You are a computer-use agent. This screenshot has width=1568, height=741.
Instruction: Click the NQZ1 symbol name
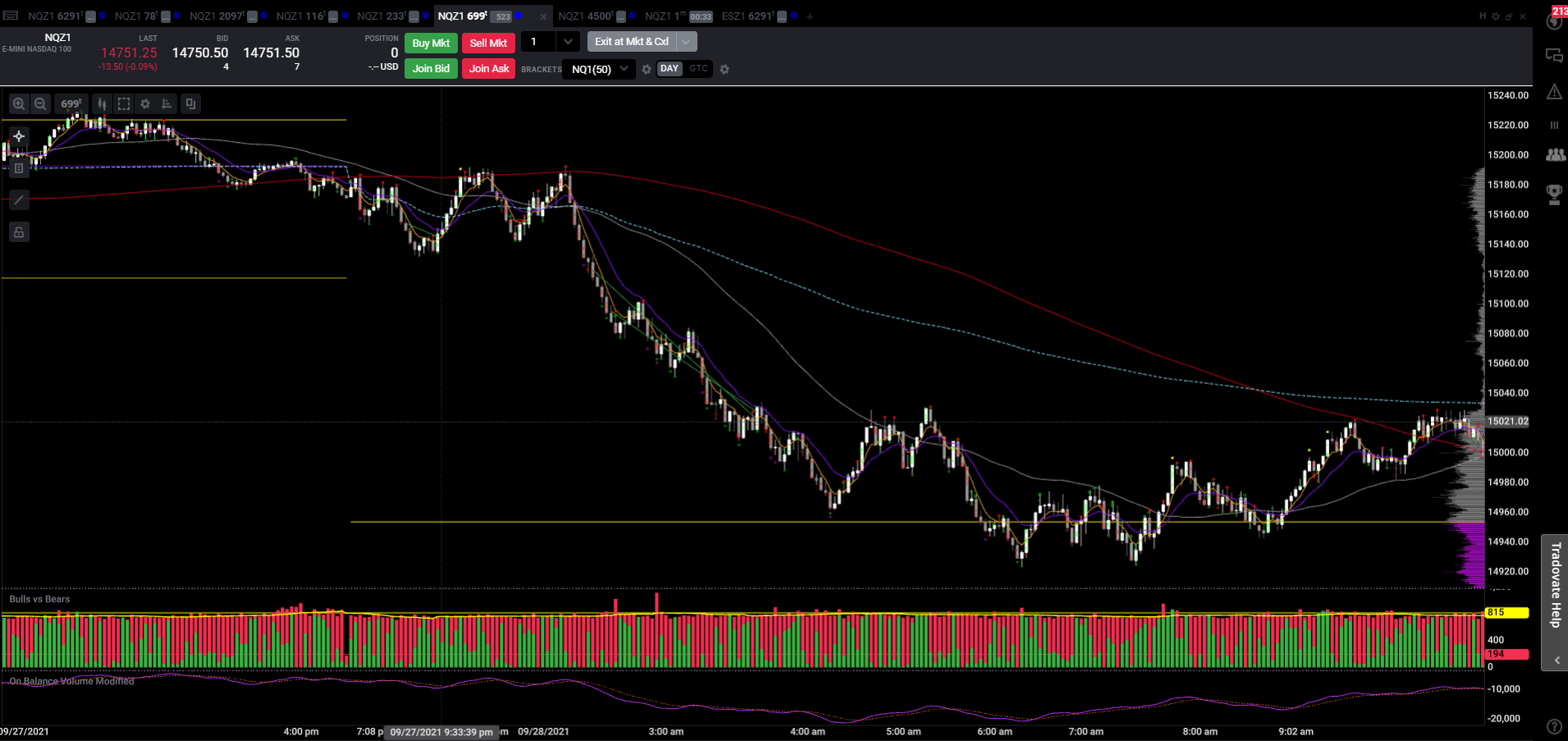pyautogui.click(x=57, y=38)
